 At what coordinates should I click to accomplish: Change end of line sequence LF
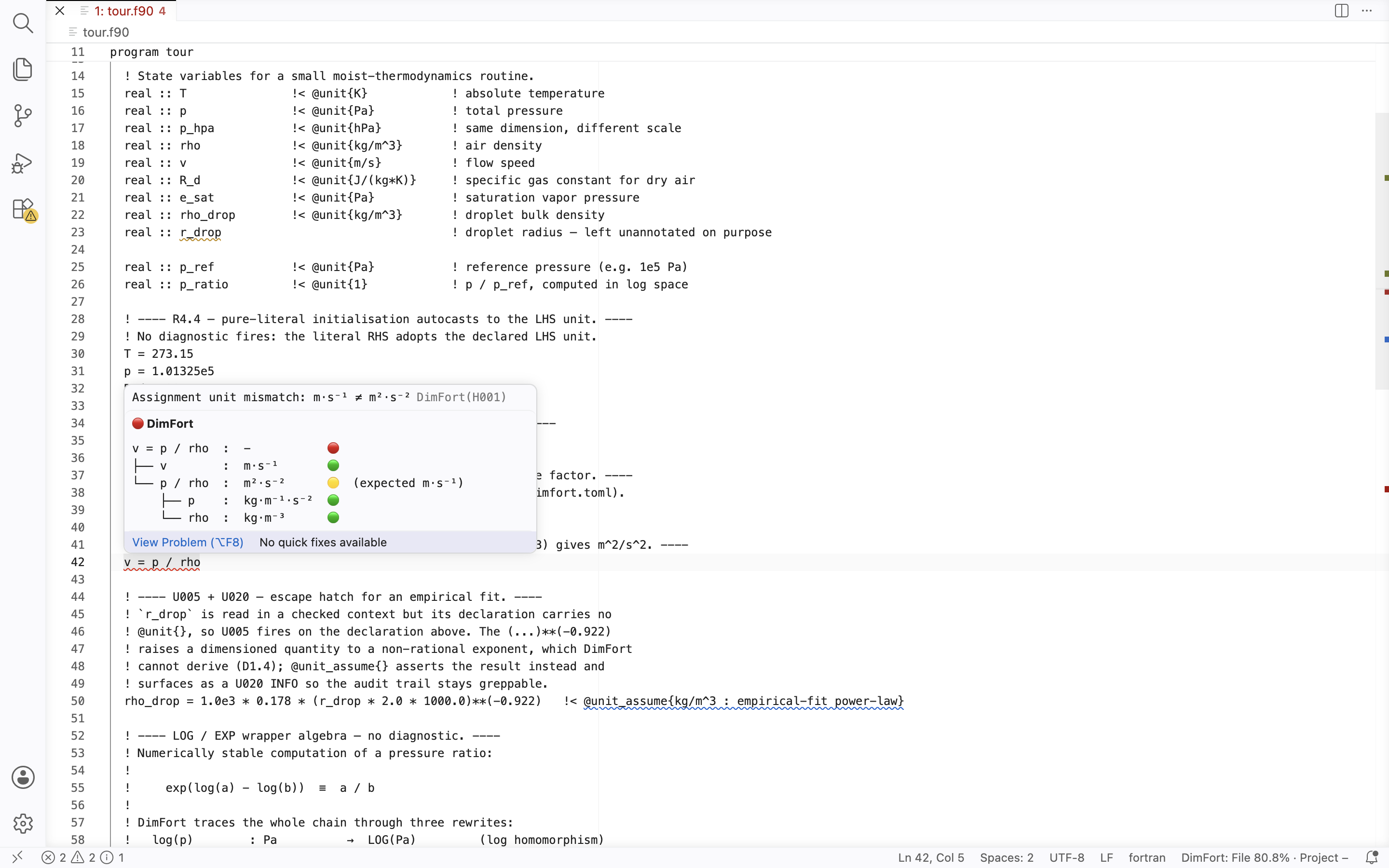1106,858
